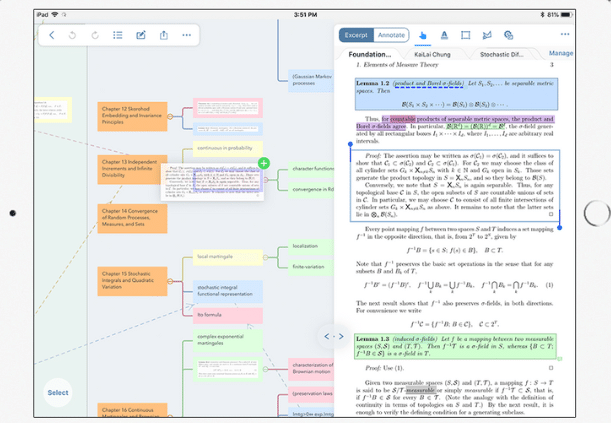This screenshot has width=611, height=423.
Task: Select the complex exponential martingales node
Action: pyautogui.click(x=228, y=340)
